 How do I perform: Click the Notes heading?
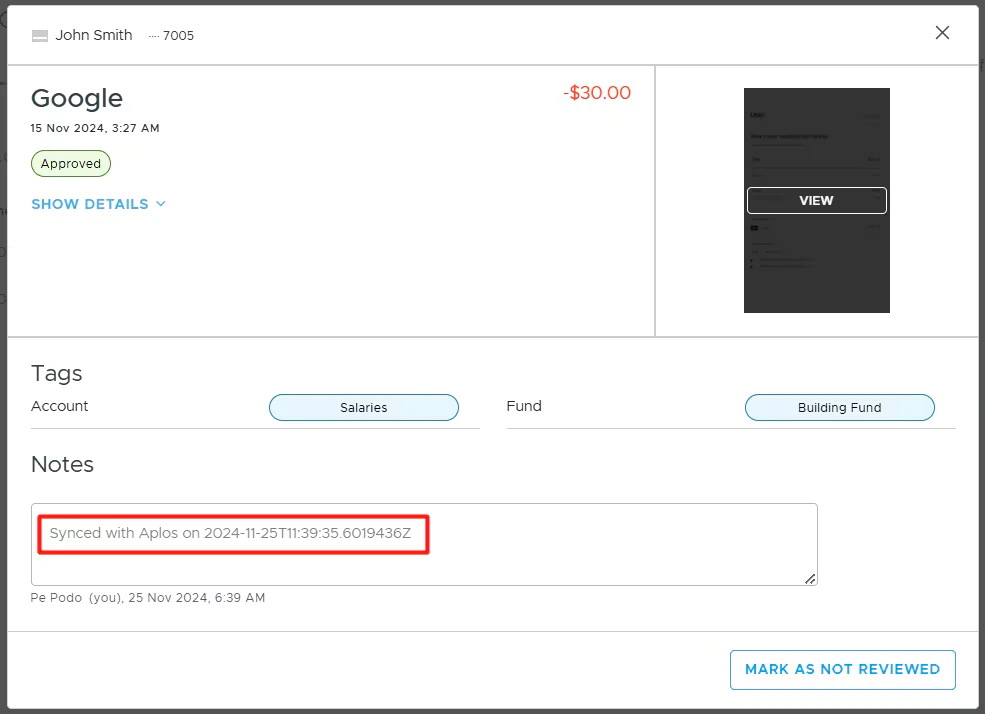point(62,465)
